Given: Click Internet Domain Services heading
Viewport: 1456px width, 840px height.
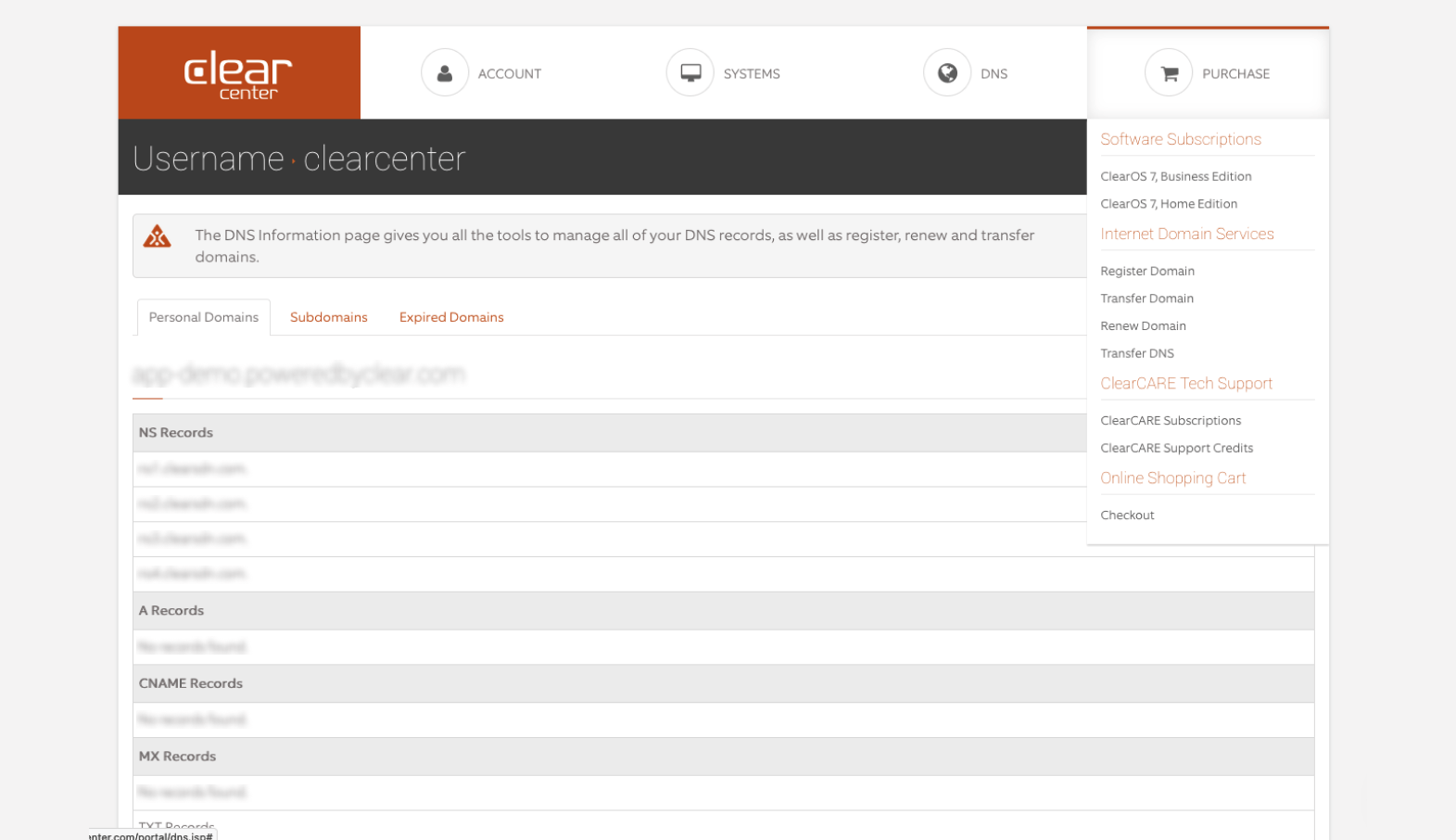Looking at the screenshot, I should coord(1187,234).
